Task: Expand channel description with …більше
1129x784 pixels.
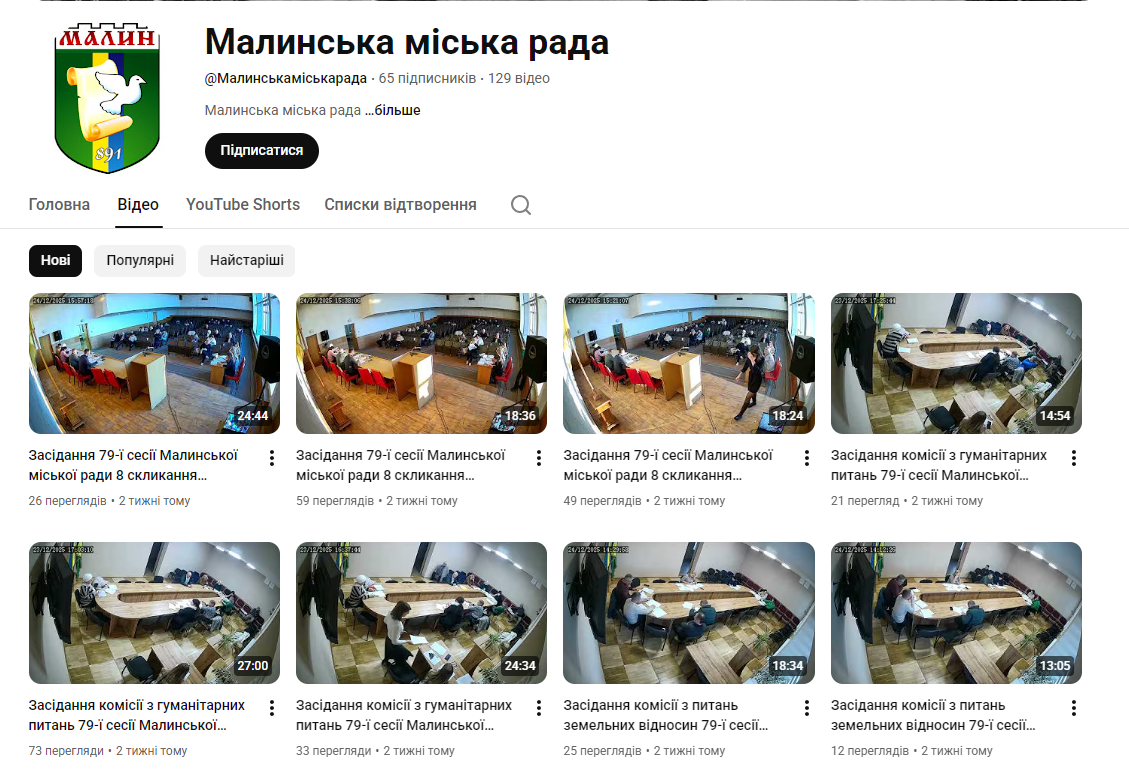Action: pos(392,110)
